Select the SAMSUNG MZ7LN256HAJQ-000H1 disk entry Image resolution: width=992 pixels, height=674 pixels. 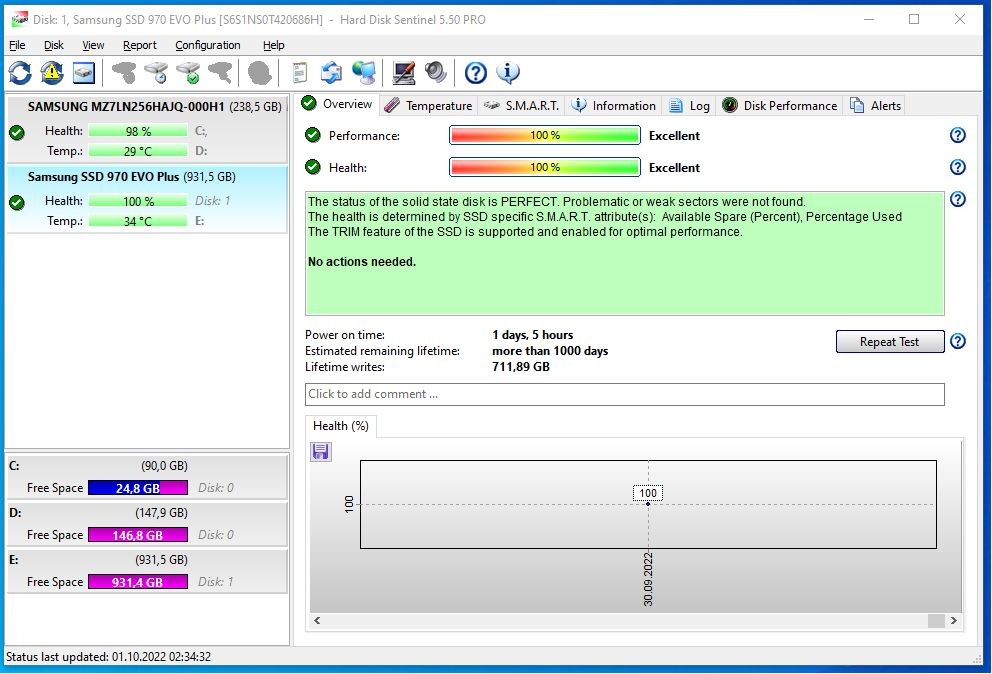coord(147,128)
